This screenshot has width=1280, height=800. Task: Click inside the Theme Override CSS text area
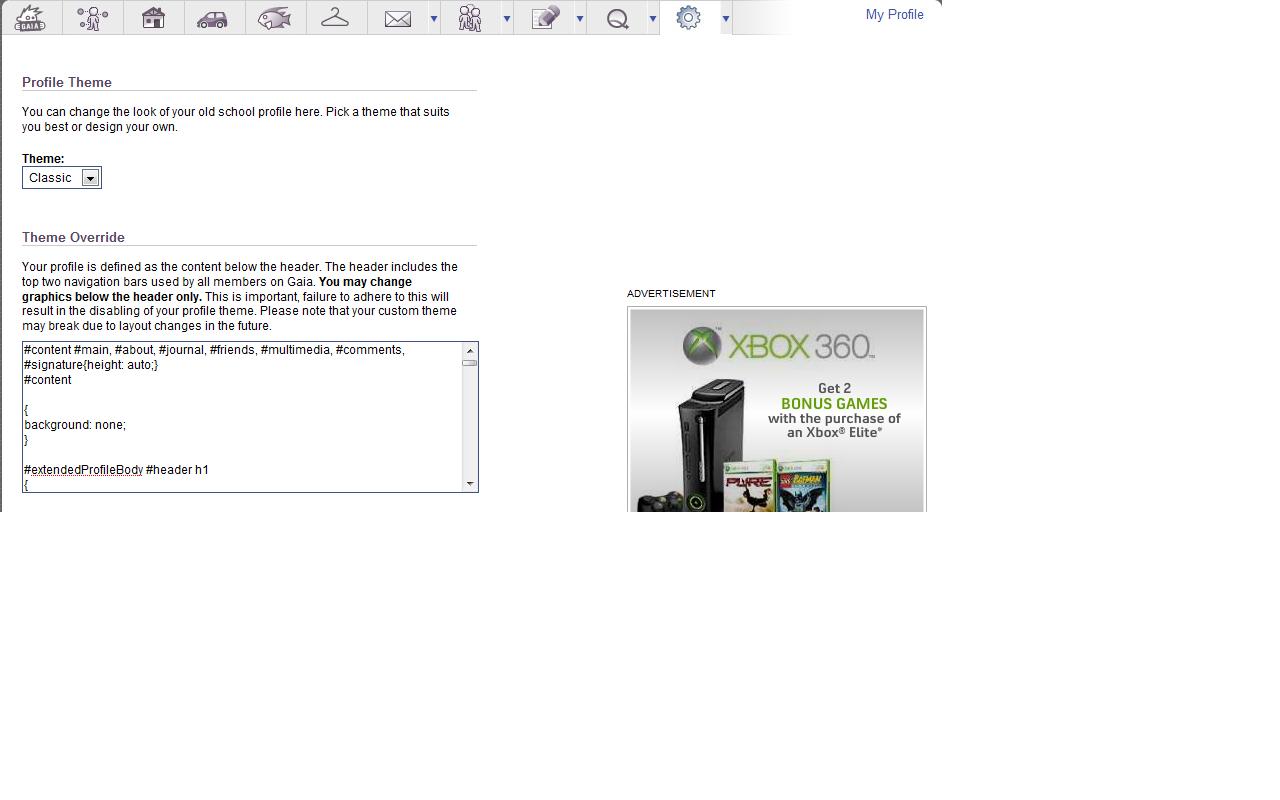242,417
